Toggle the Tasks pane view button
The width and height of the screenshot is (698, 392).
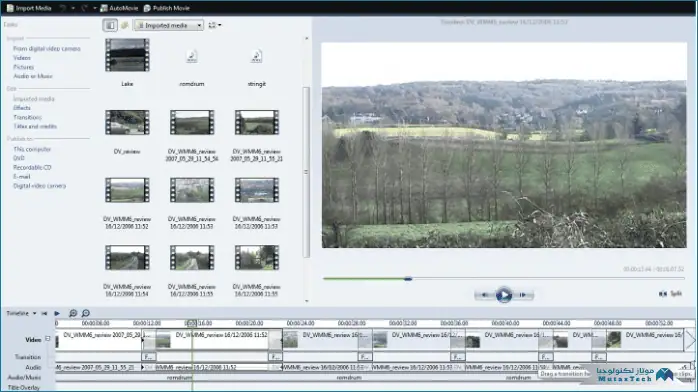110,25
